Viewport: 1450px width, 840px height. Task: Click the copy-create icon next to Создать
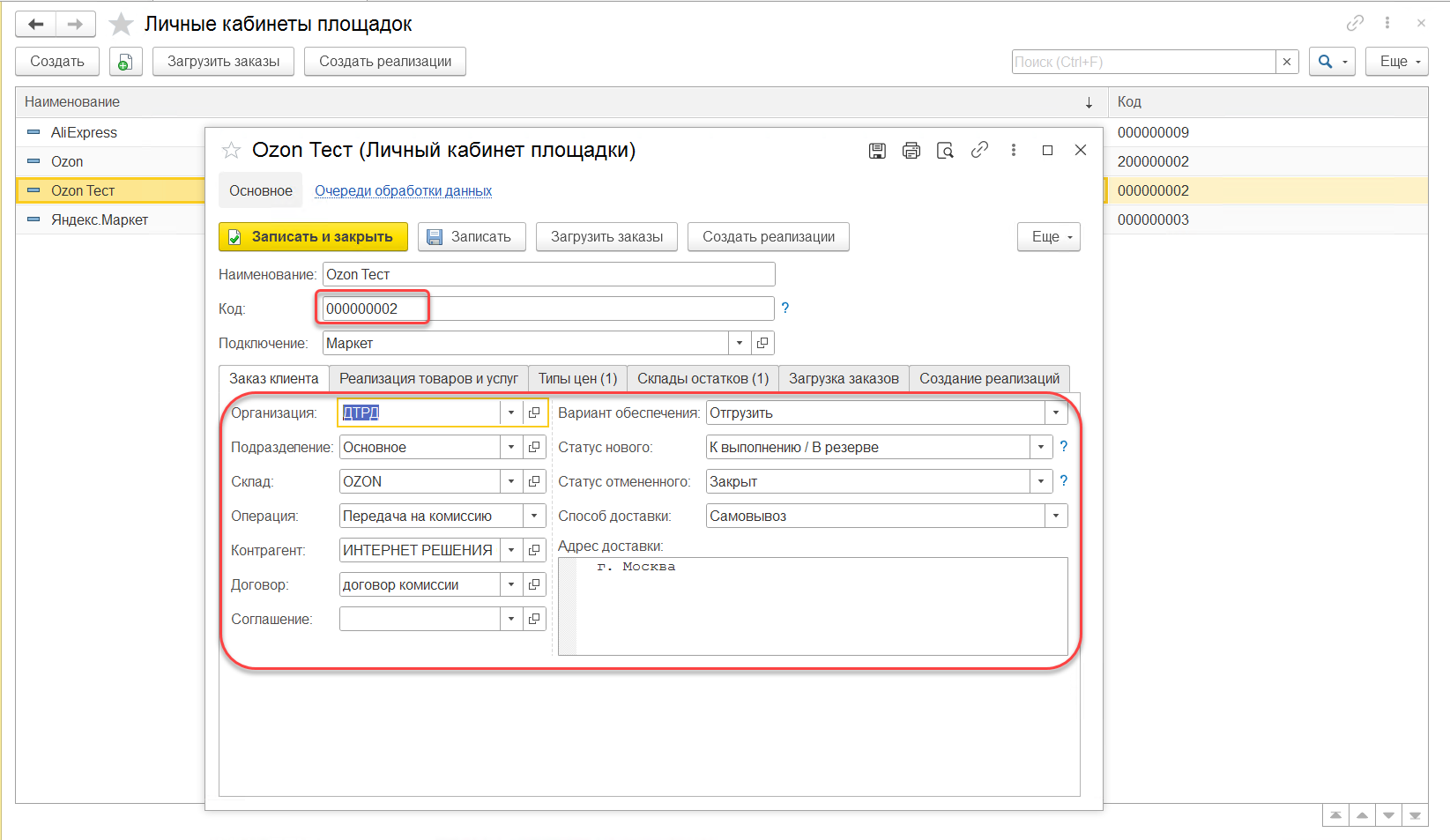point(125,62)
